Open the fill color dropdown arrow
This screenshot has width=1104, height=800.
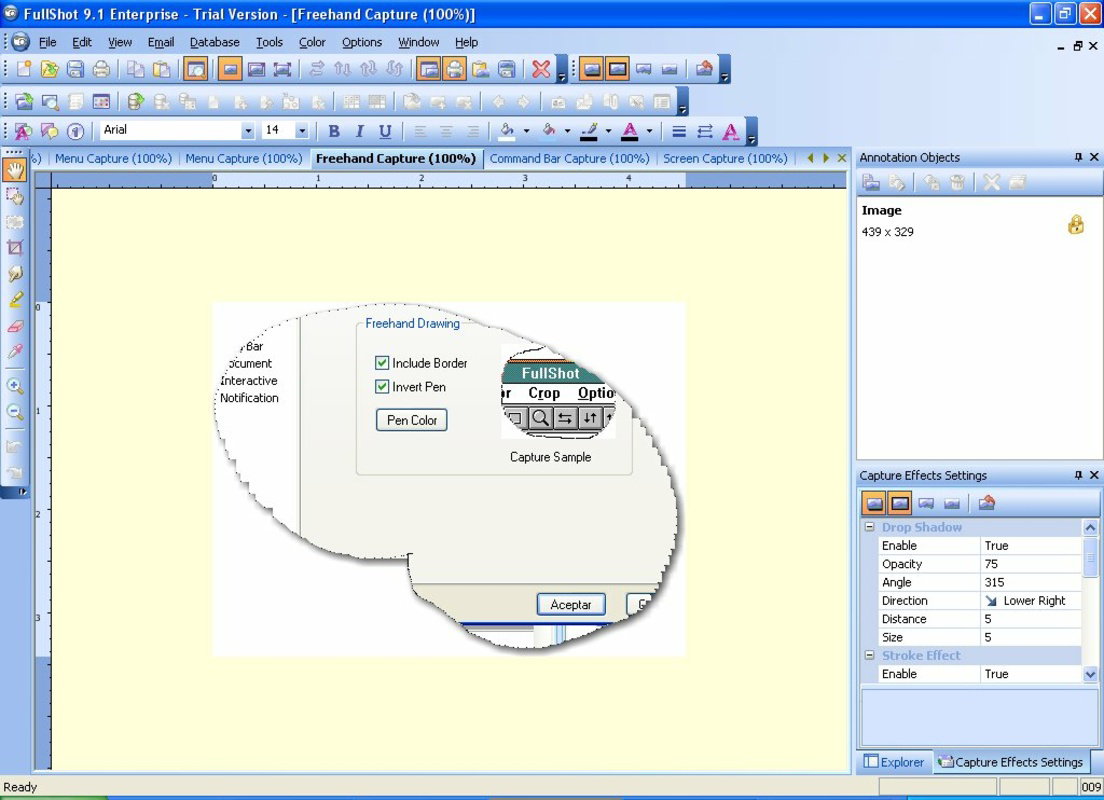[525, 131]
